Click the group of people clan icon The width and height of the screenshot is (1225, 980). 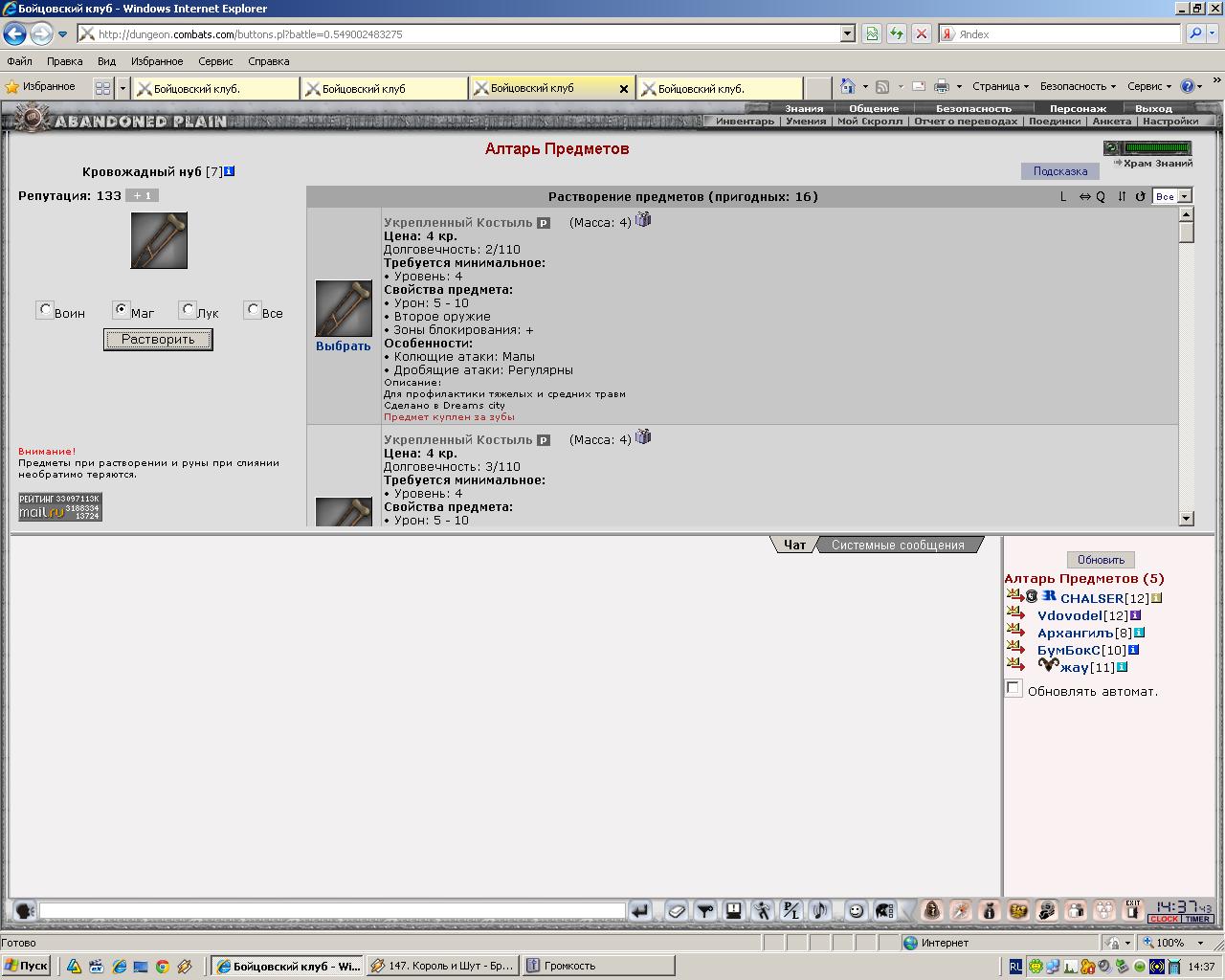(1104, 910)
